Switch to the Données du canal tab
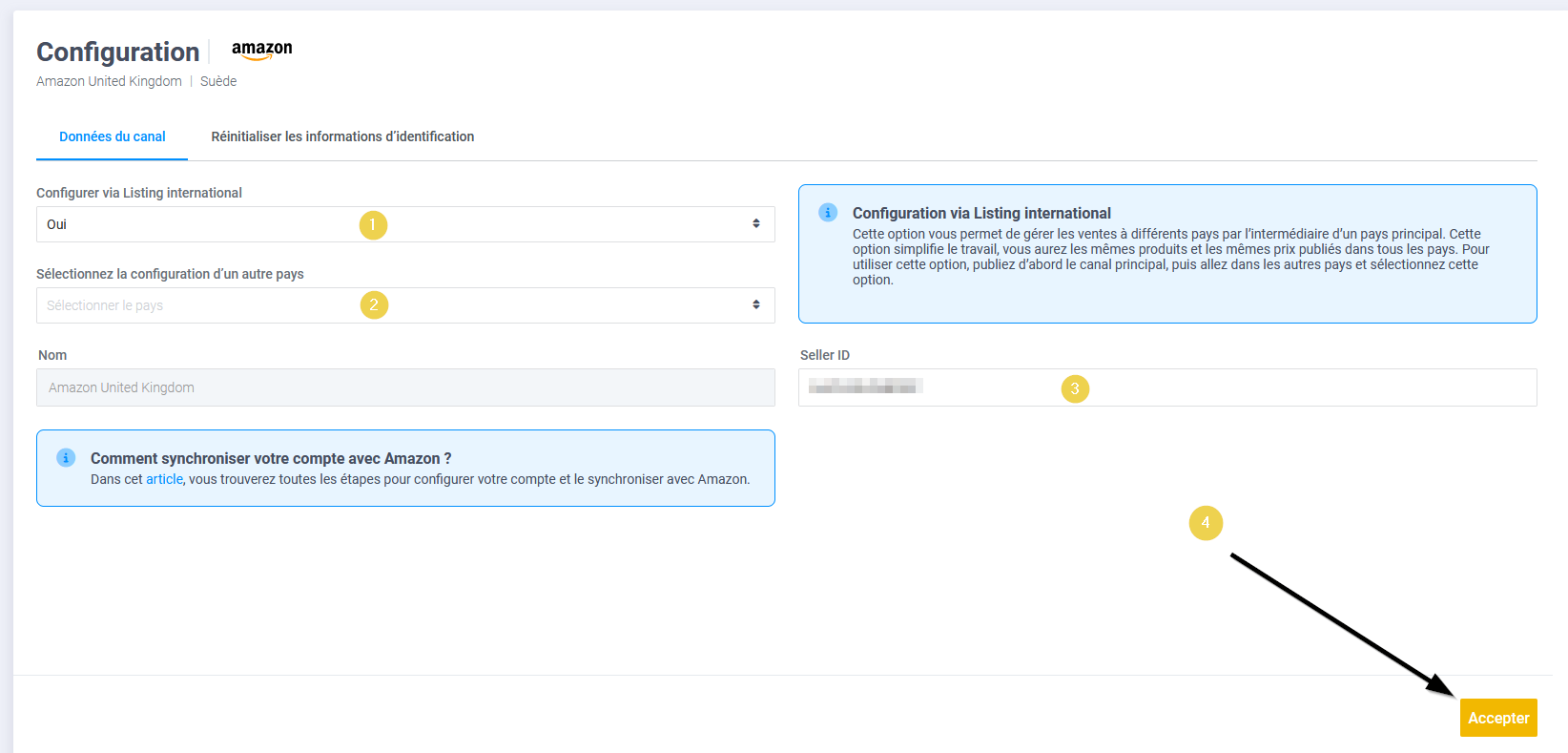Screen dimensions: 1568x753 (113, 136)
